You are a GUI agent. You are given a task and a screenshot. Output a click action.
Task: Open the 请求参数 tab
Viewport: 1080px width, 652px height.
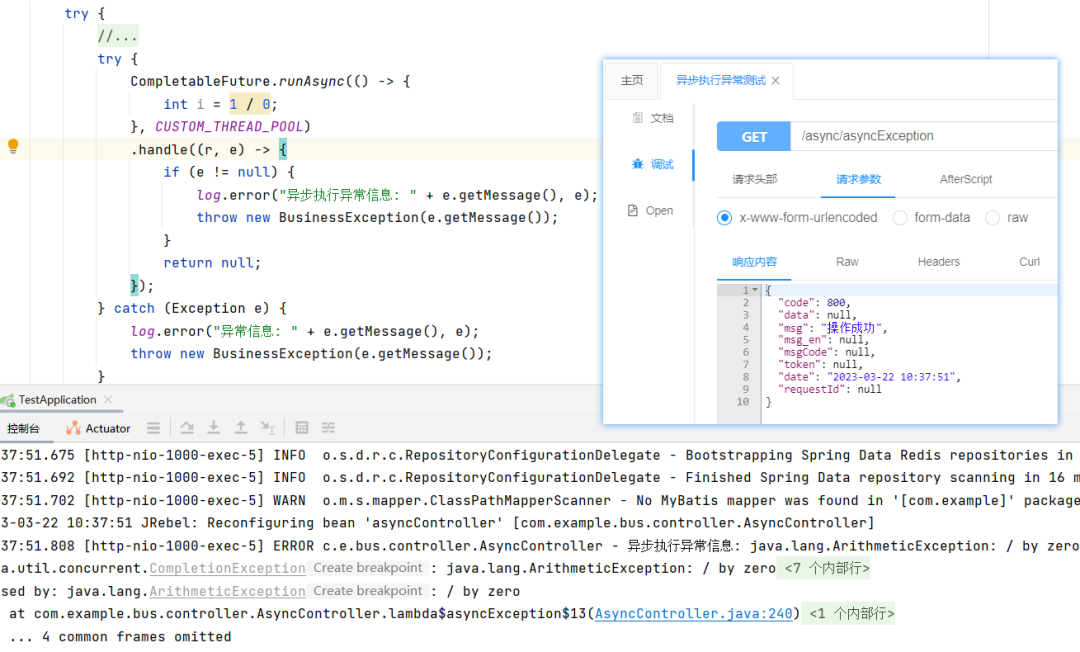858,179
